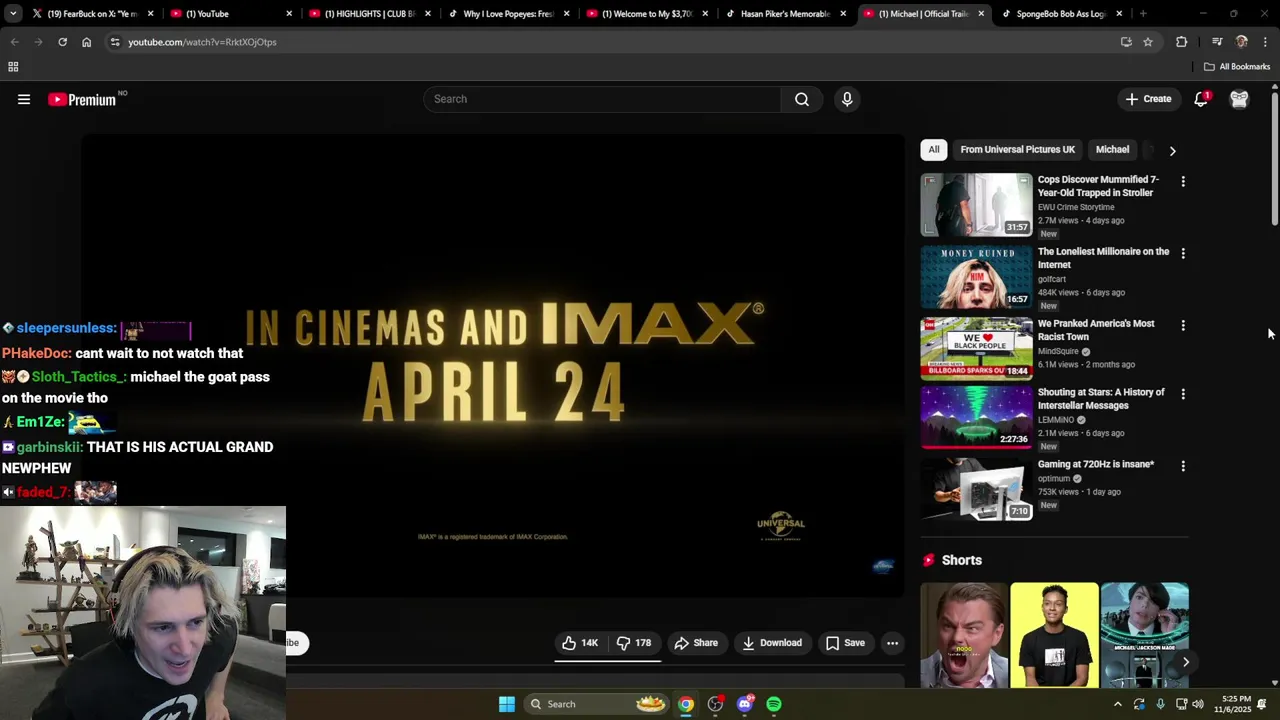View site information icon in address bar
1280x720 pixels.
(x=115, y=42)
